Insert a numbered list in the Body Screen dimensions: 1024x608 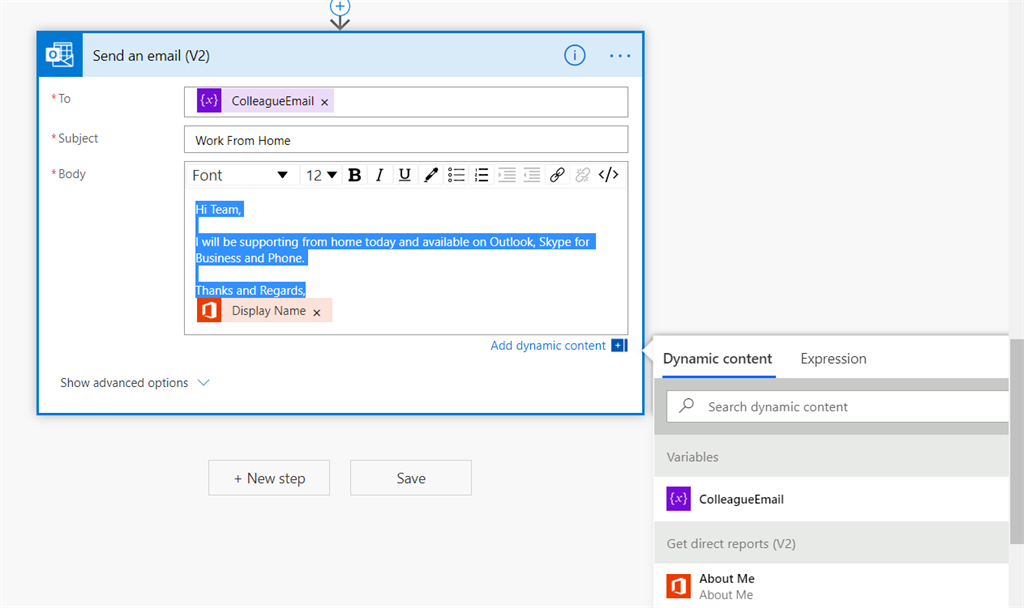tap(481, 175)
